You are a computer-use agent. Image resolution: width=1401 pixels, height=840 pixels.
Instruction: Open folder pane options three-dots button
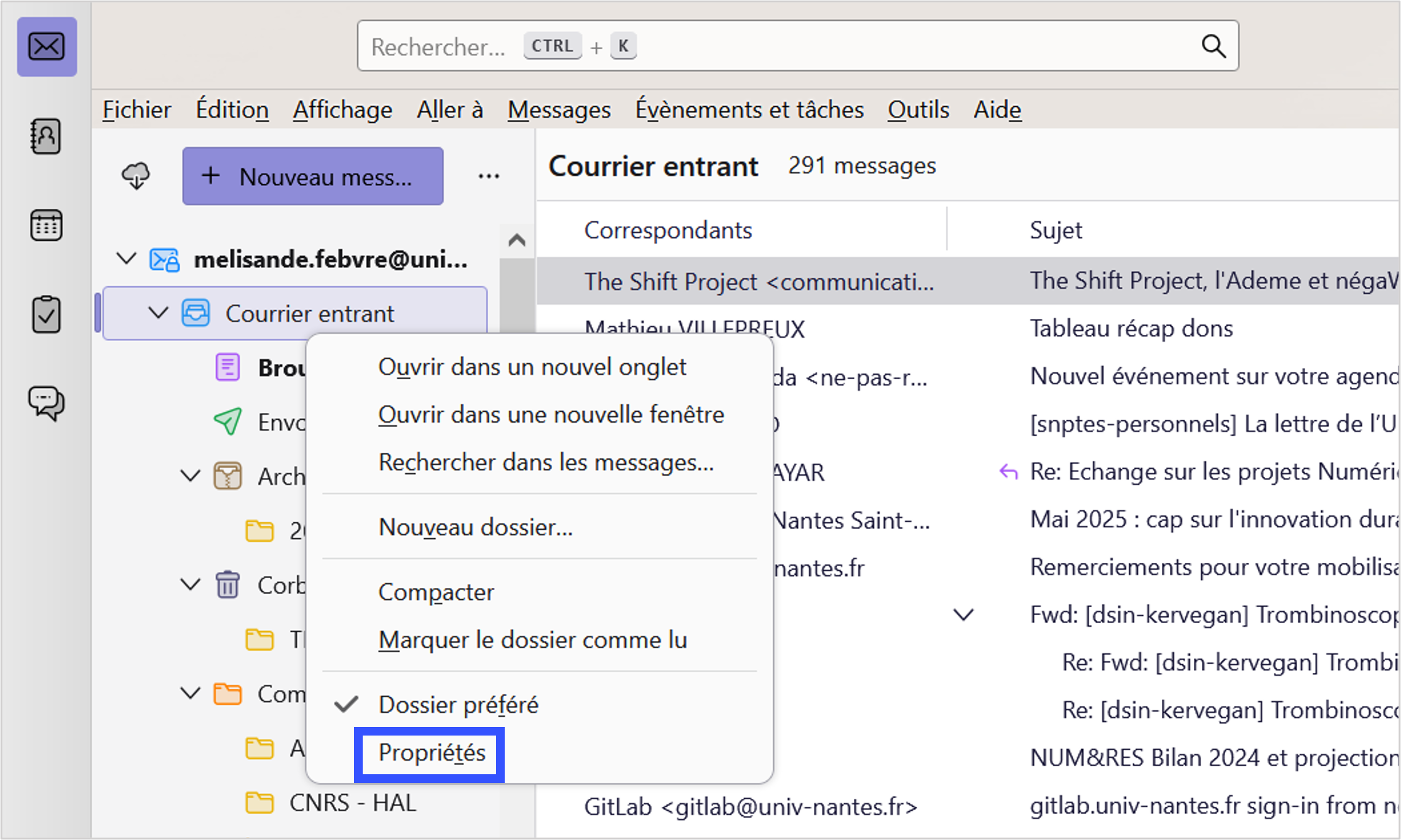tap(489, 176)
